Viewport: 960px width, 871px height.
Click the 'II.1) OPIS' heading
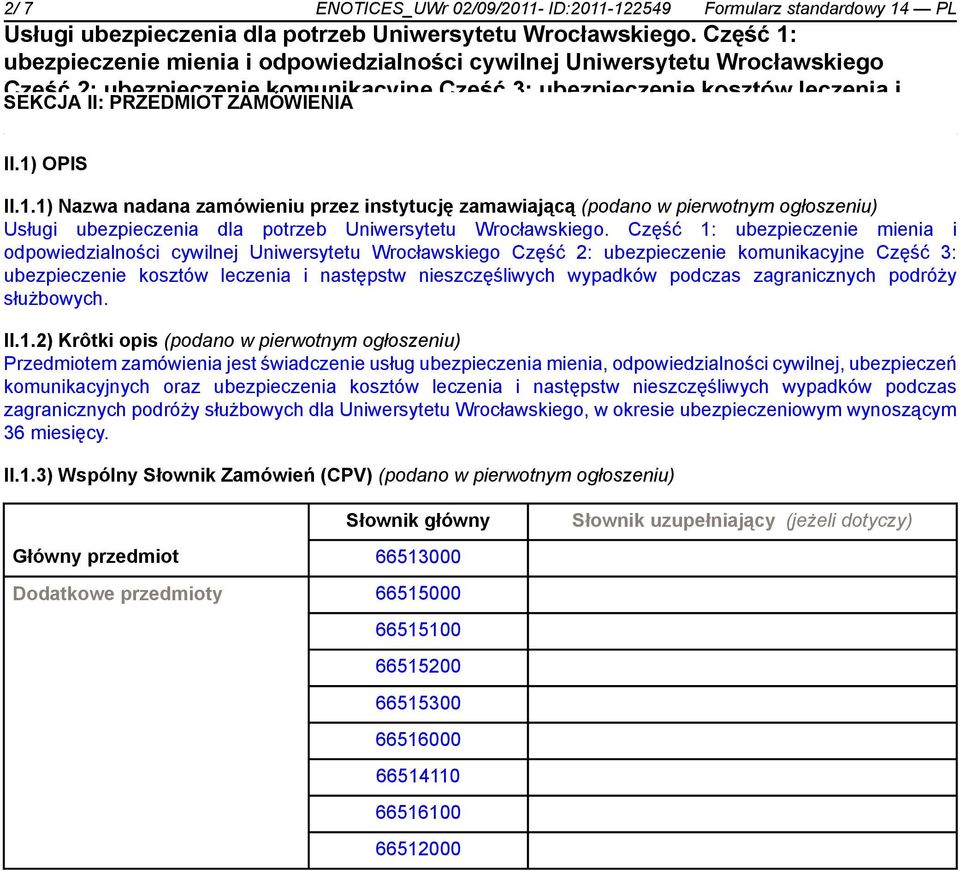(45, 164)
